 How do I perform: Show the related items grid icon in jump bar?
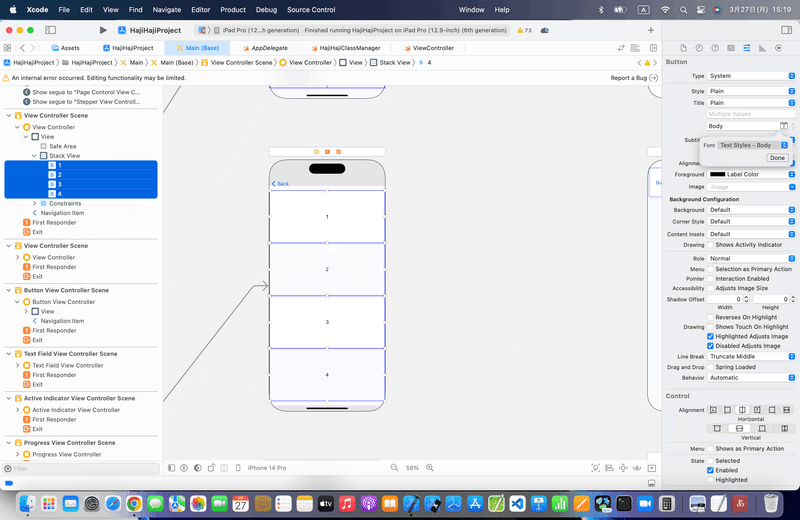(x=7, y=48)
